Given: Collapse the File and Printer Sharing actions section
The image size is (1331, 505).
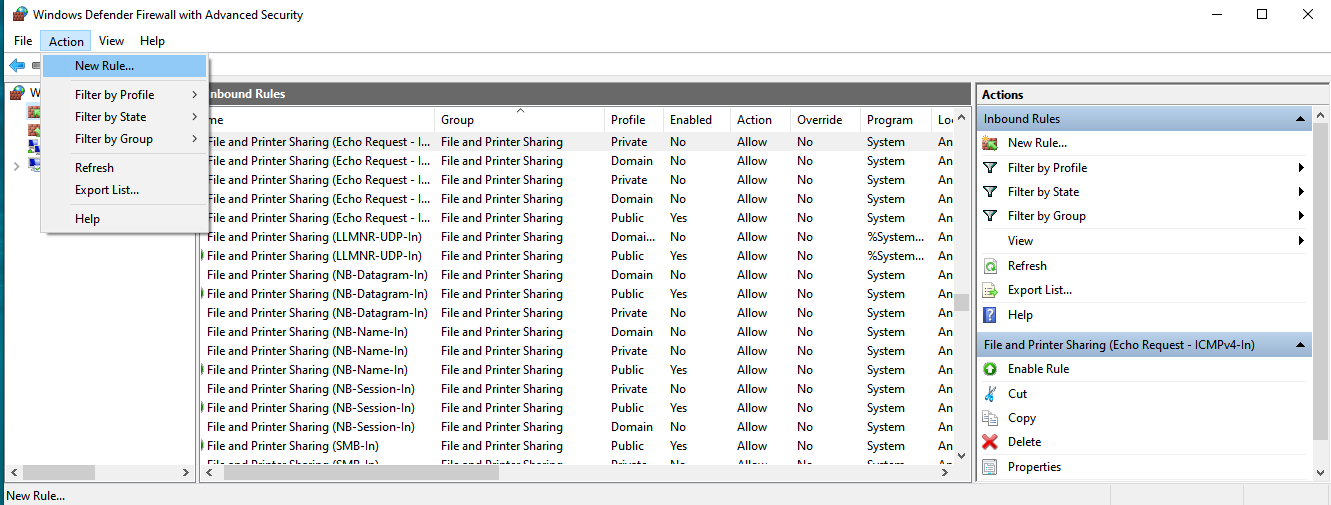Looking at the screenshot, I should click(x=1301, y=345).
